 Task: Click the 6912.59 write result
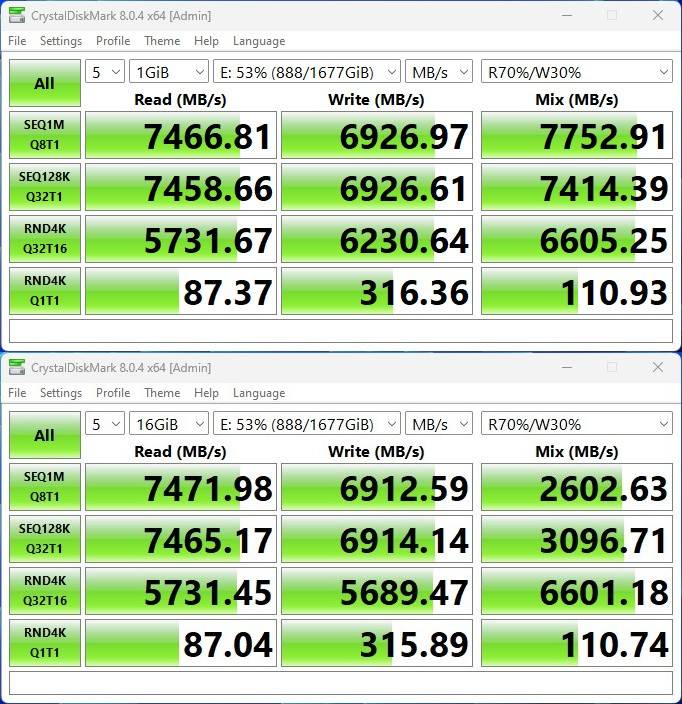[x=377, y=487]
